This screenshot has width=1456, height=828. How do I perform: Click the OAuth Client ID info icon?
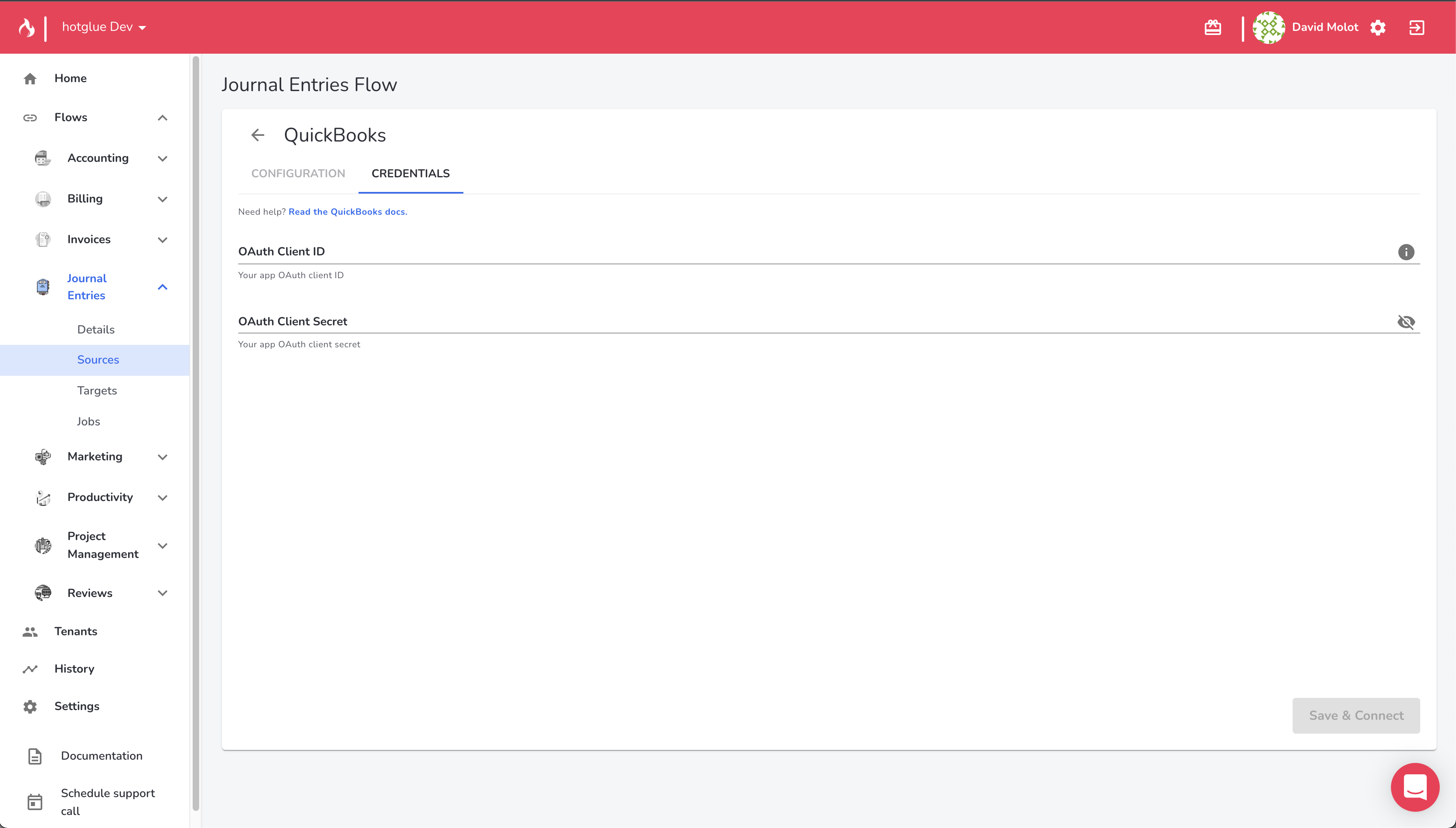click(1406, 252)
